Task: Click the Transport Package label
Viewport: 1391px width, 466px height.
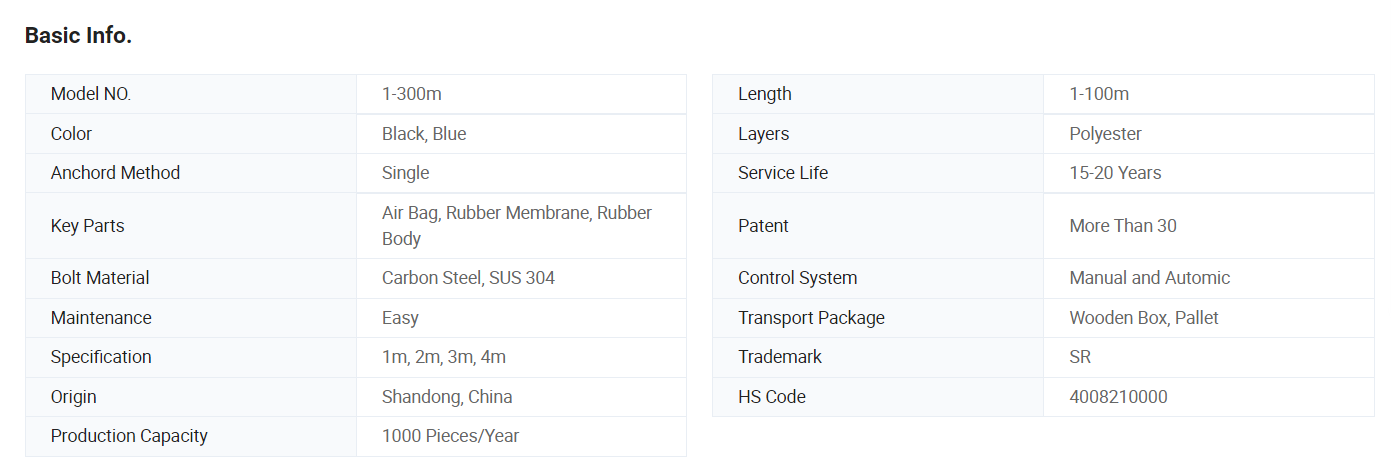Action: 811,318
